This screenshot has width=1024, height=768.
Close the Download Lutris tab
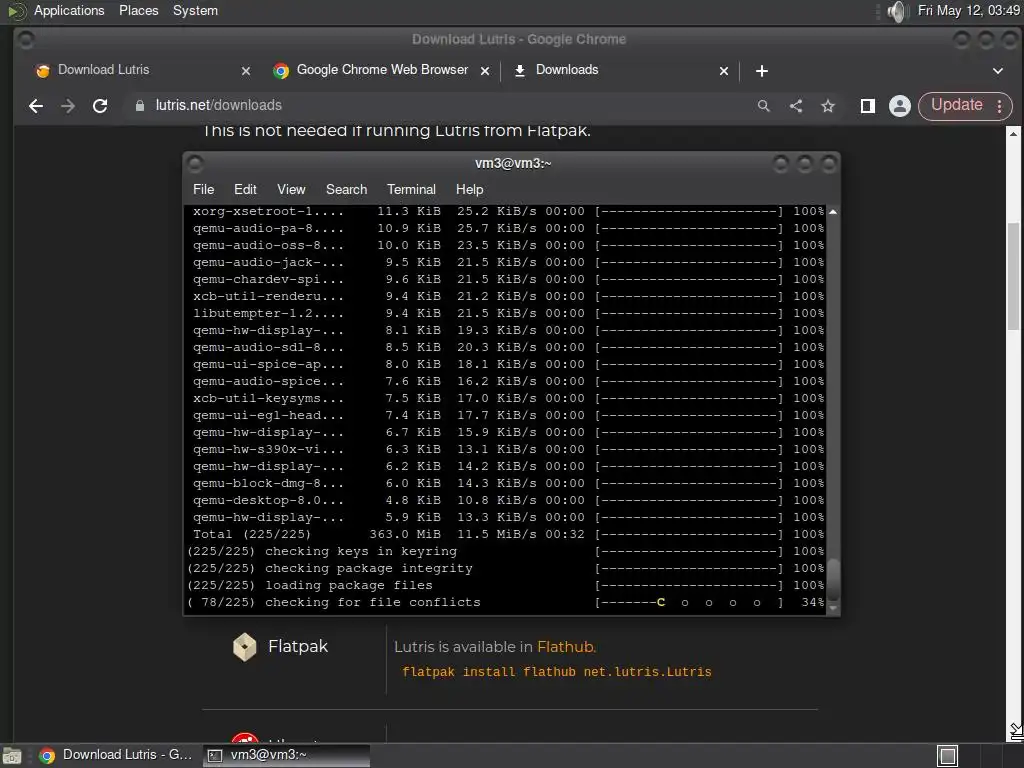click(x=246, y=71)
